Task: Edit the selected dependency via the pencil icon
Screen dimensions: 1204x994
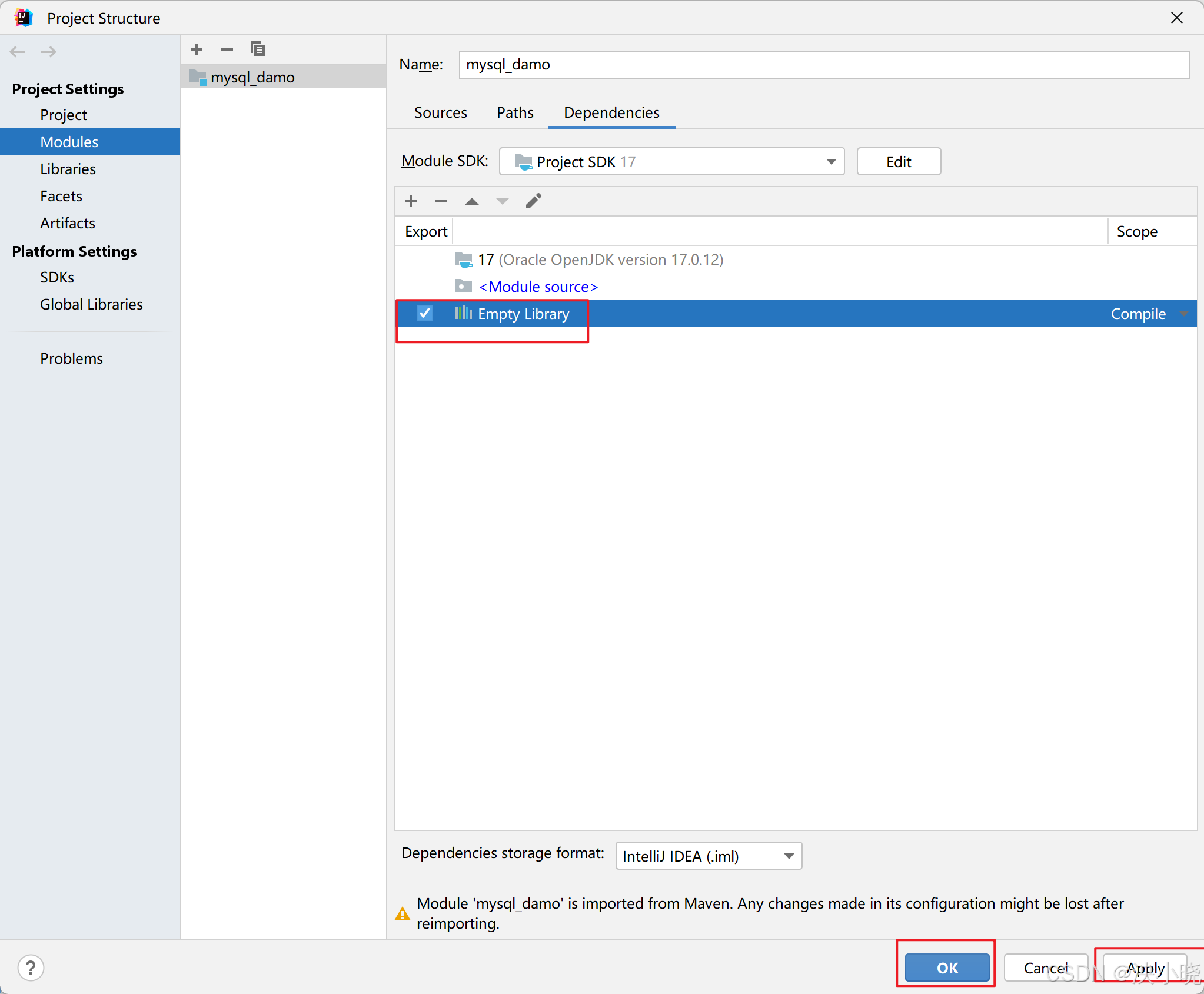Action: point(533,201)
